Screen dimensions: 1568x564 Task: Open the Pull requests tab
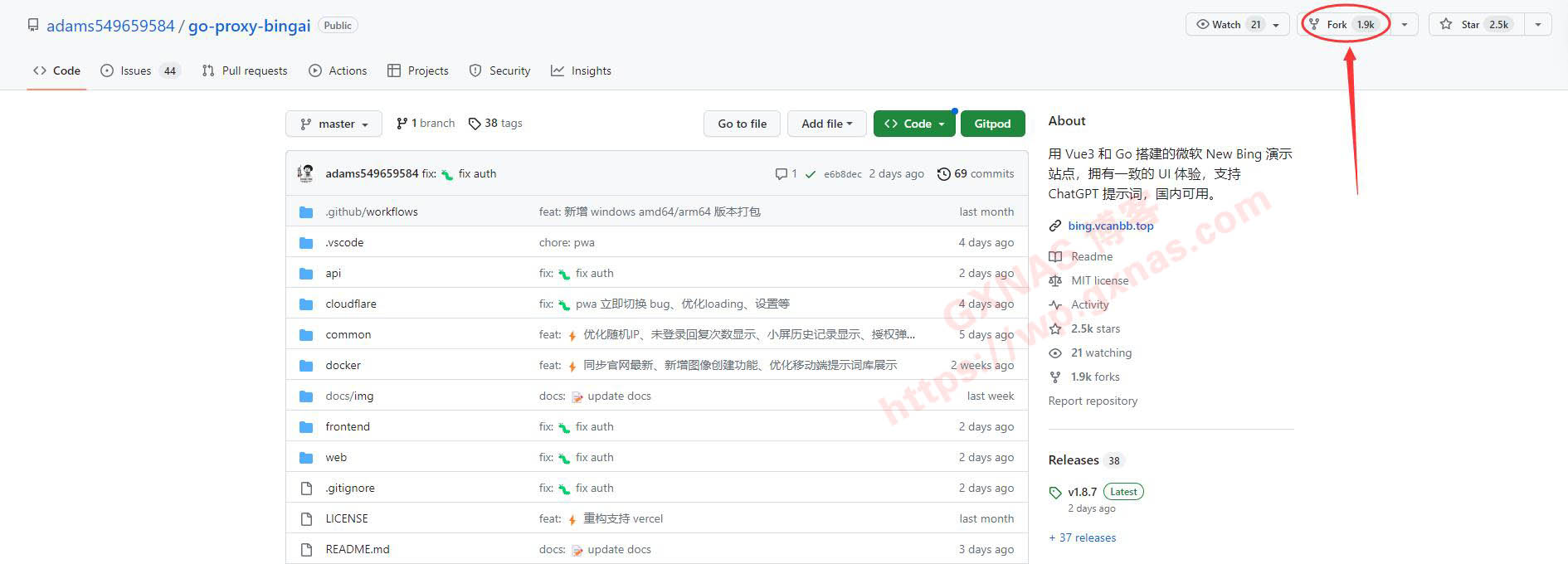[245, 70]
